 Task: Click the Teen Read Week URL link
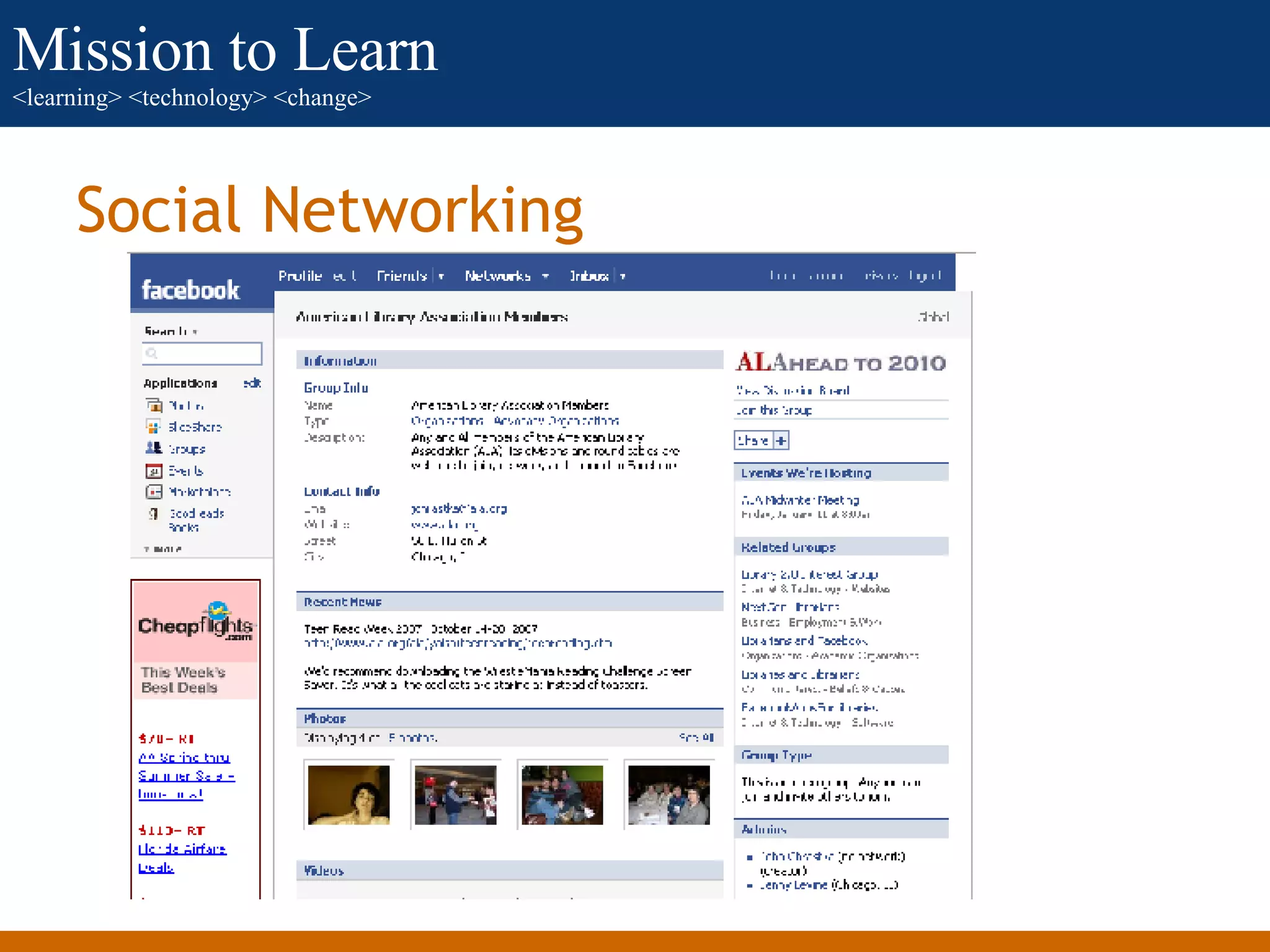[x=458, y=643]
